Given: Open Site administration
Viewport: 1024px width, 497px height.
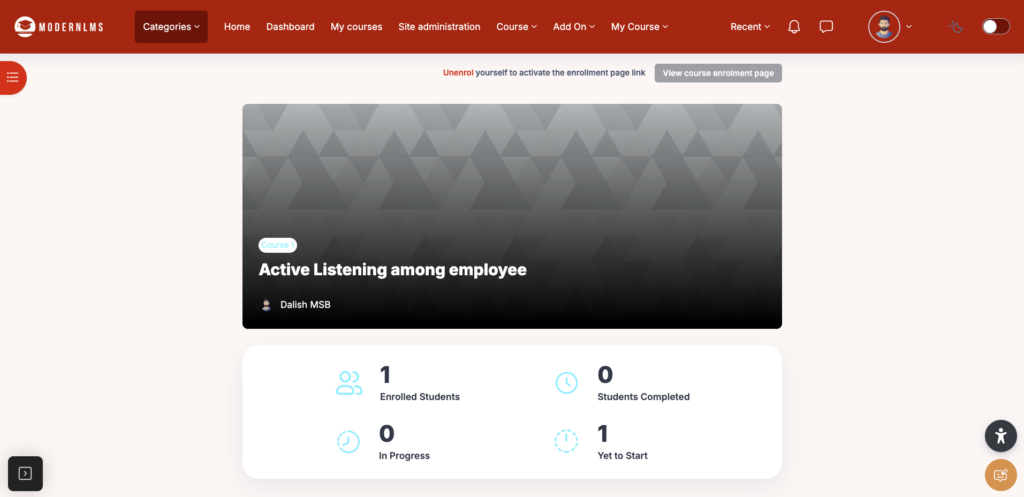Looking at the screenshot, I should click(440, 27).
